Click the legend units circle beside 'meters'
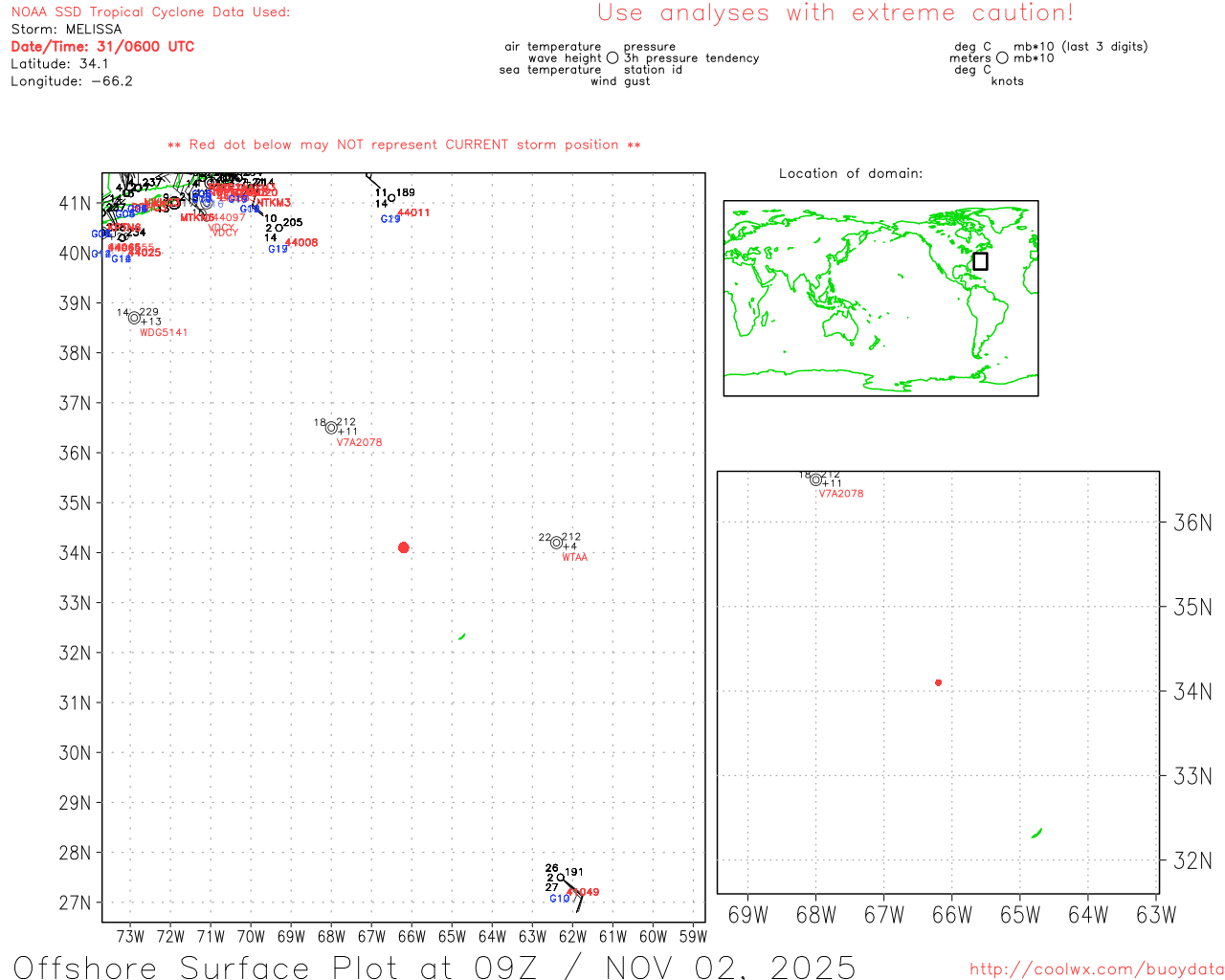Image resolution: width=1225 pixels, height=980 pixels. click(1002, 58)
